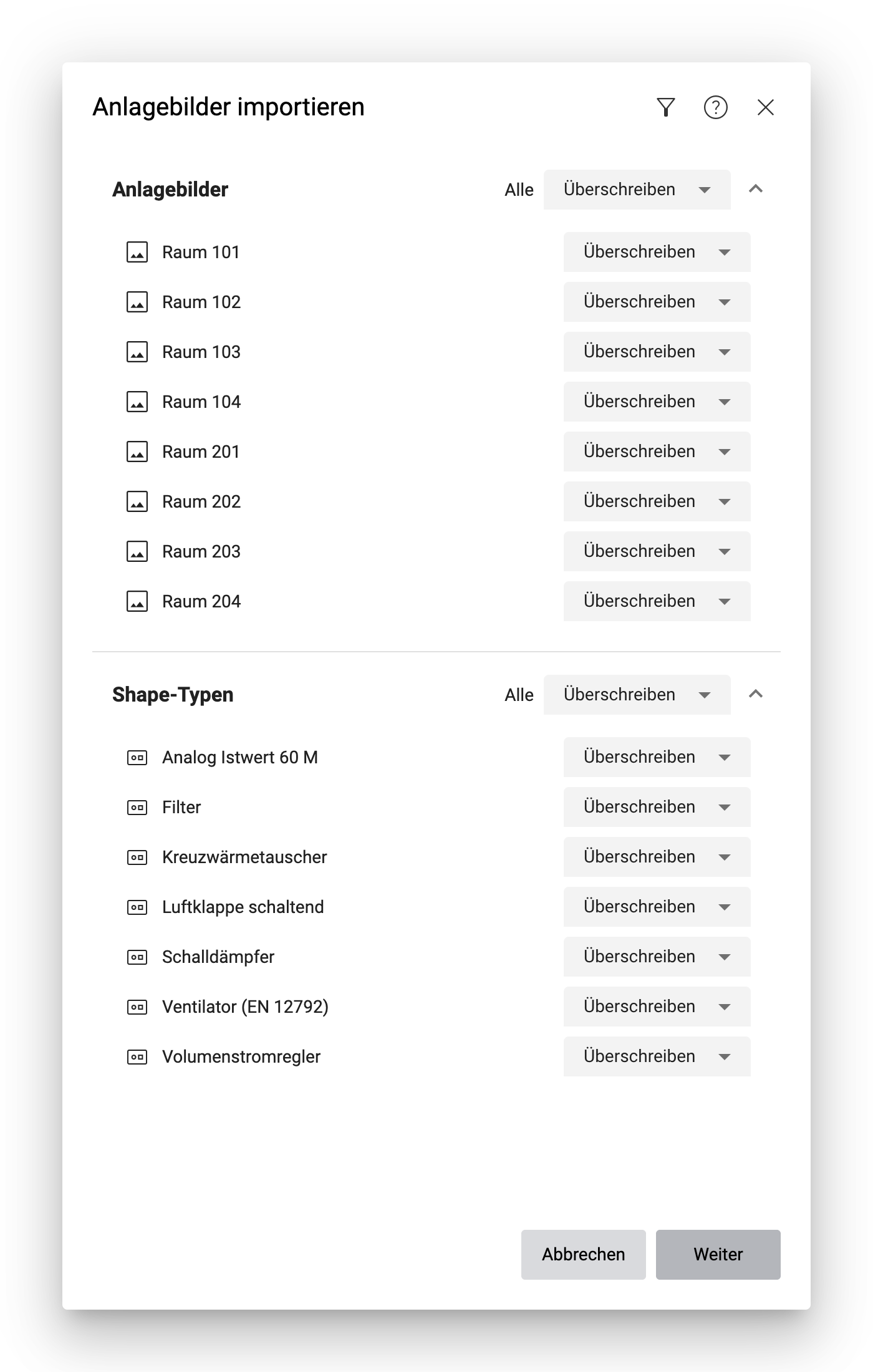This screenshot has height=1372, width=873.
Task: Click the image icon beside Raum 101
Action: click(136, 252)
